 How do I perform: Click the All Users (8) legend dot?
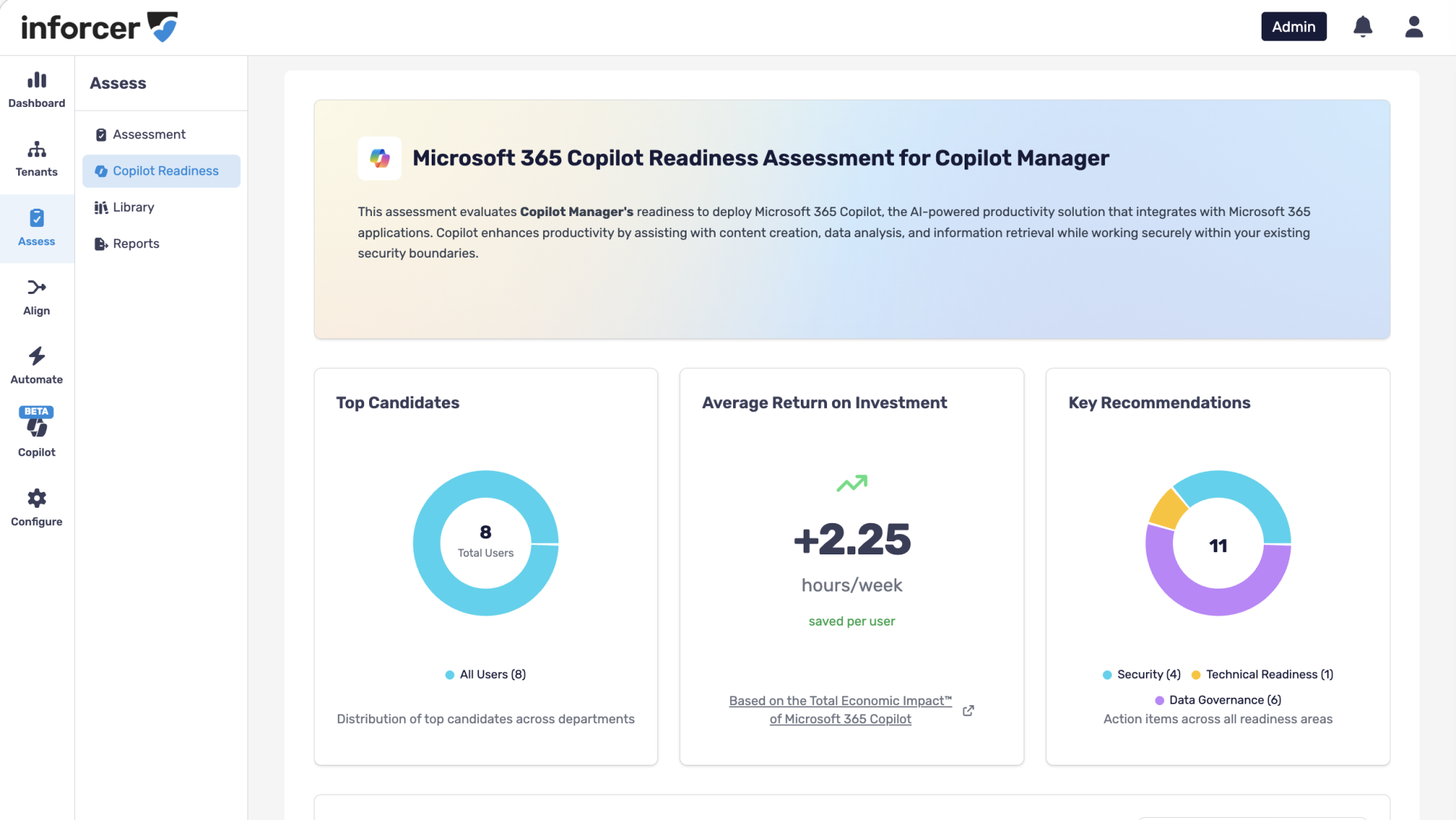pos(450,674)
